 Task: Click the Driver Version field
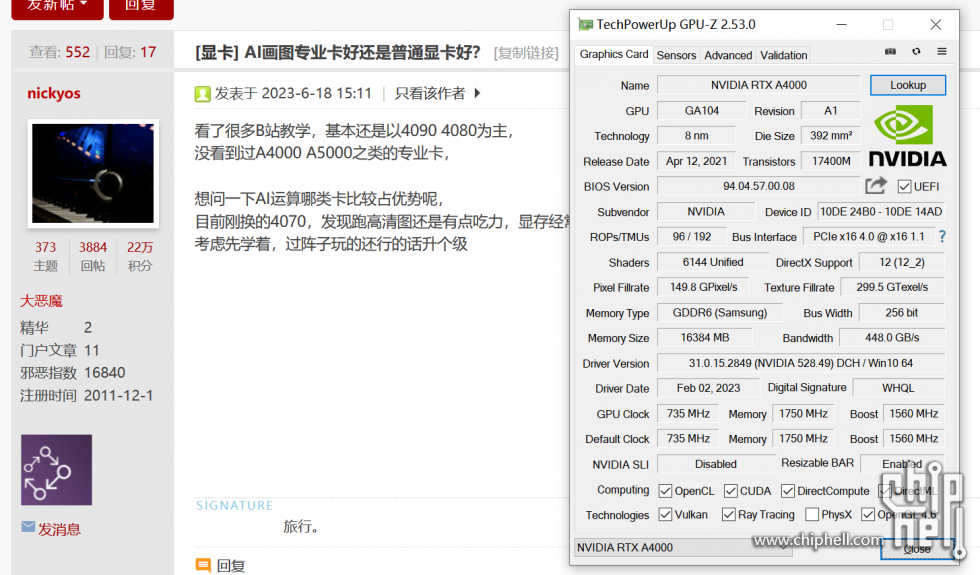coord(801,363)
